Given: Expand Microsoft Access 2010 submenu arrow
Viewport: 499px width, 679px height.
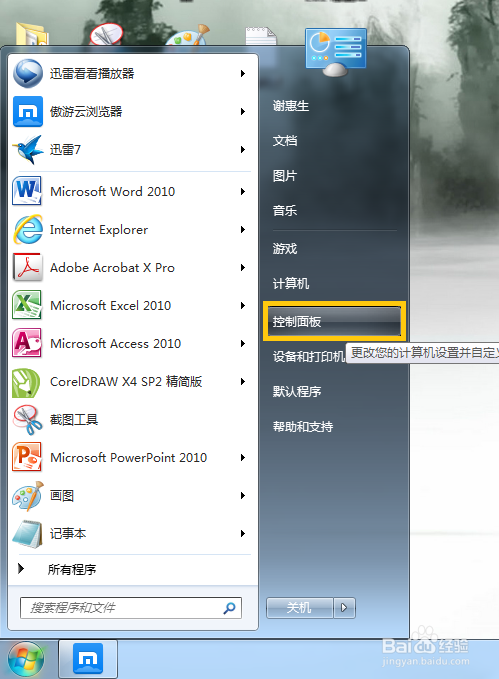Looking at the screenshot, I should pyautogui.click(x=243, y=344).
